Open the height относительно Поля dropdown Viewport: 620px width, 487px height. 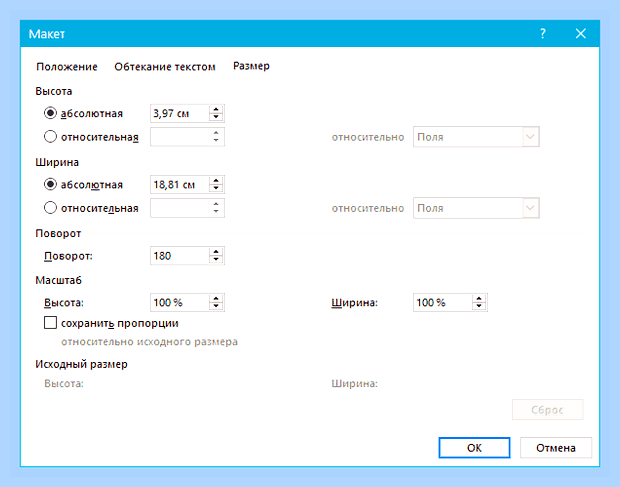tap(476, 137)
